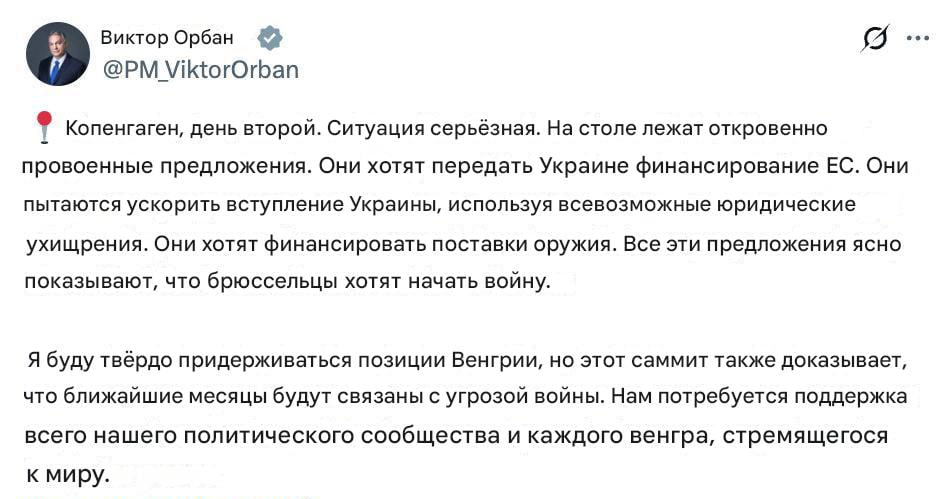Open the @PM_ViktorOrban handle link
This screenshot has height=499, width=936.
click(199, 70)
